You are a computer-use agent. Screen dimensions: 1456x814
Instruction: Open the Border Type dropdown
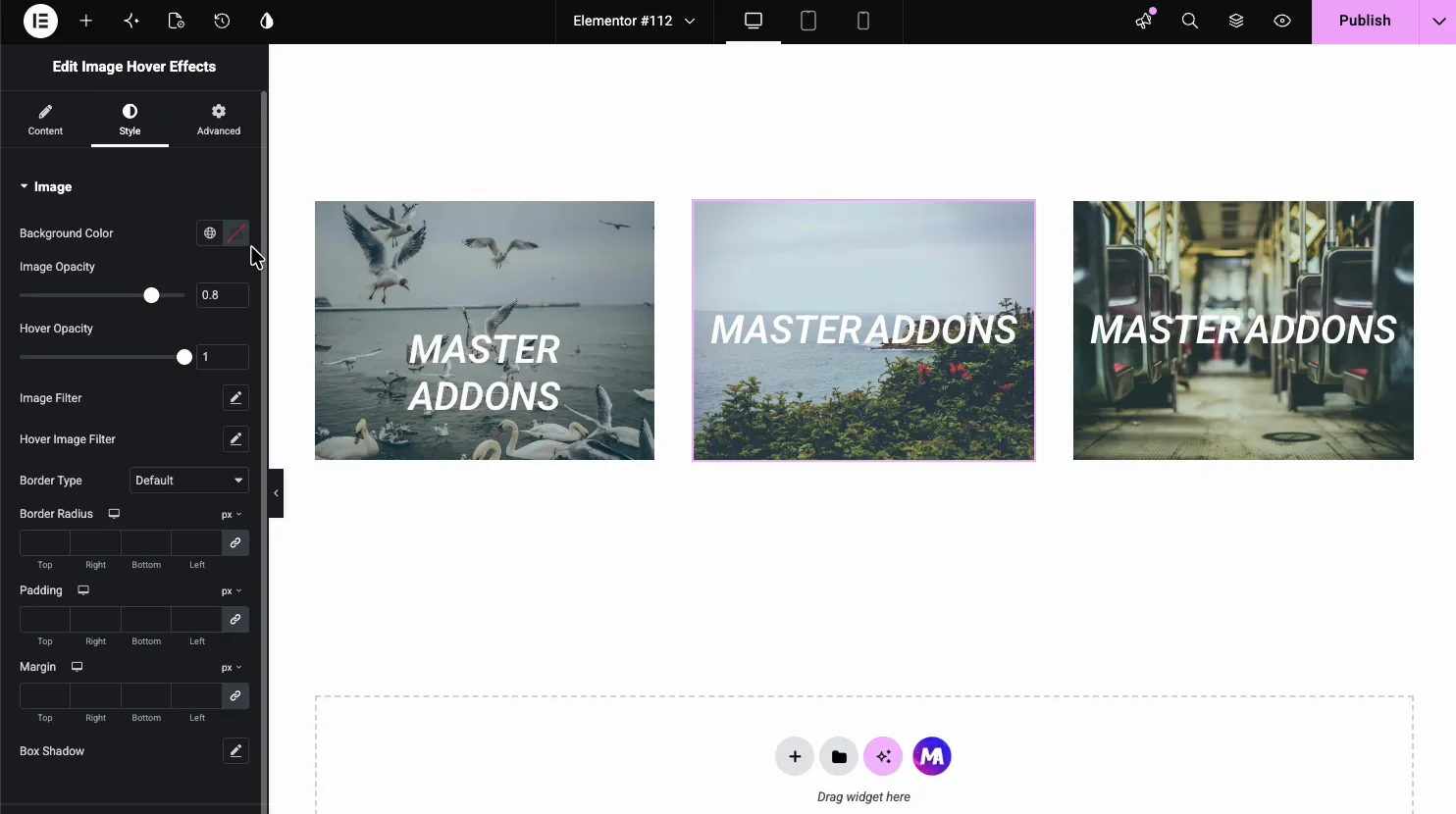click(189, 481)
